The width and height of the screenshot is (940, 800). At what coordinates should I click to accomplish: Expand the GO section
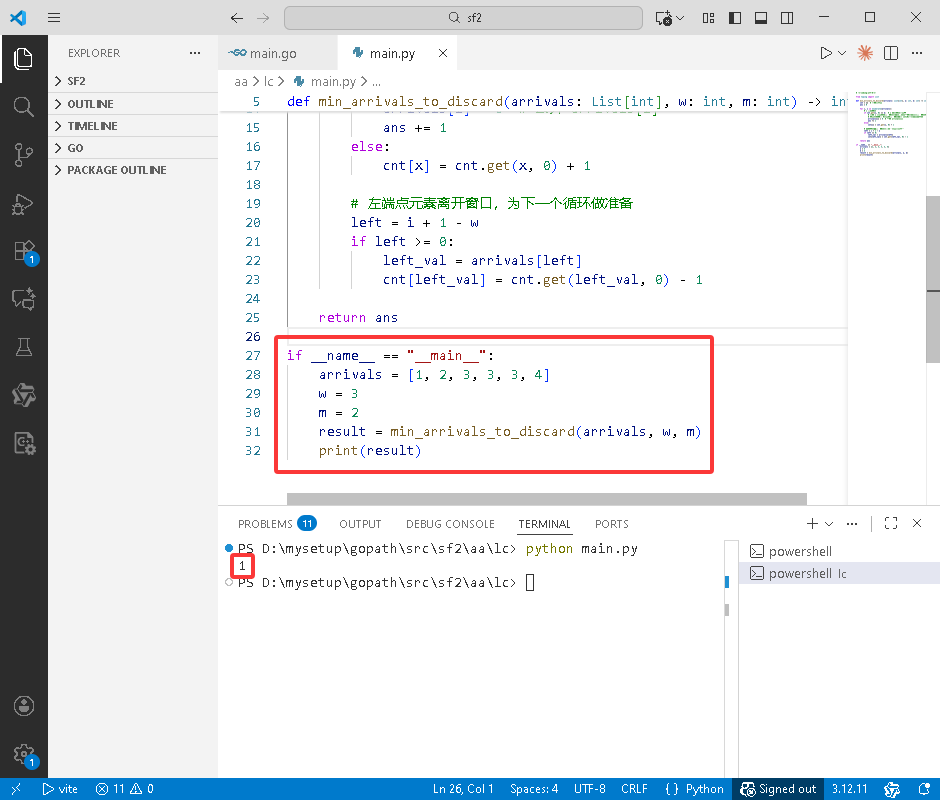click(132, 148)
